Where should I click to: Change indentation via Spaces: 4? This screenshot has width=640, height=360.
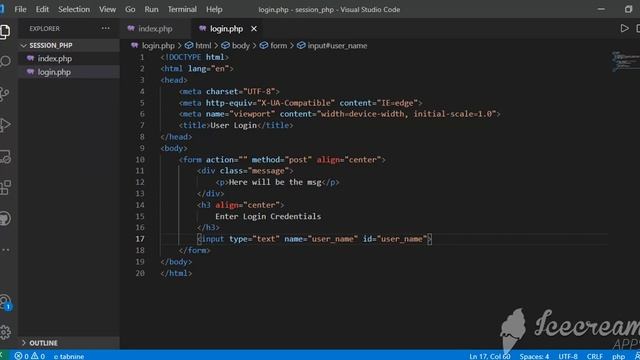click(534, 356)
